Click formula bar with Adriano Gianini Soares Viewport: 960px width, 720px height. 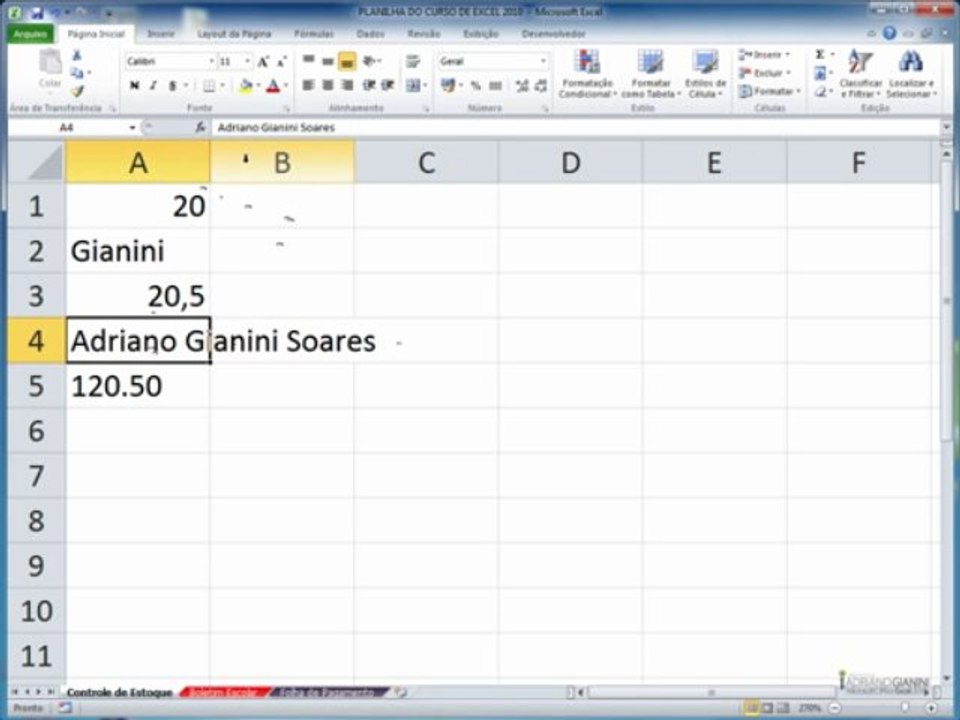[576, 127]
